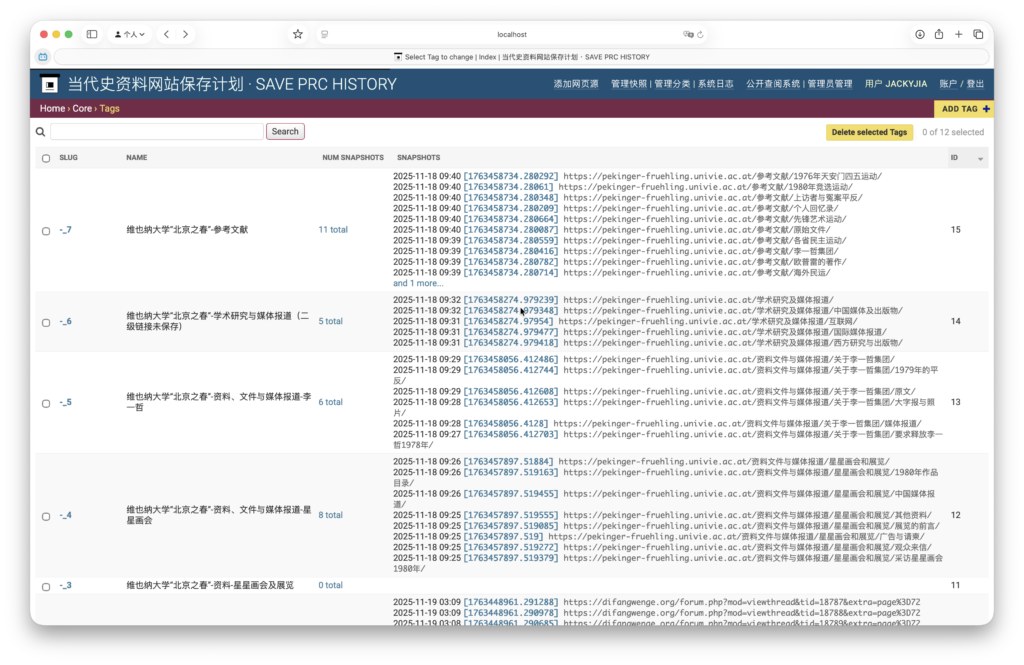Select the checkbox for row -_7

click(46, 230)
